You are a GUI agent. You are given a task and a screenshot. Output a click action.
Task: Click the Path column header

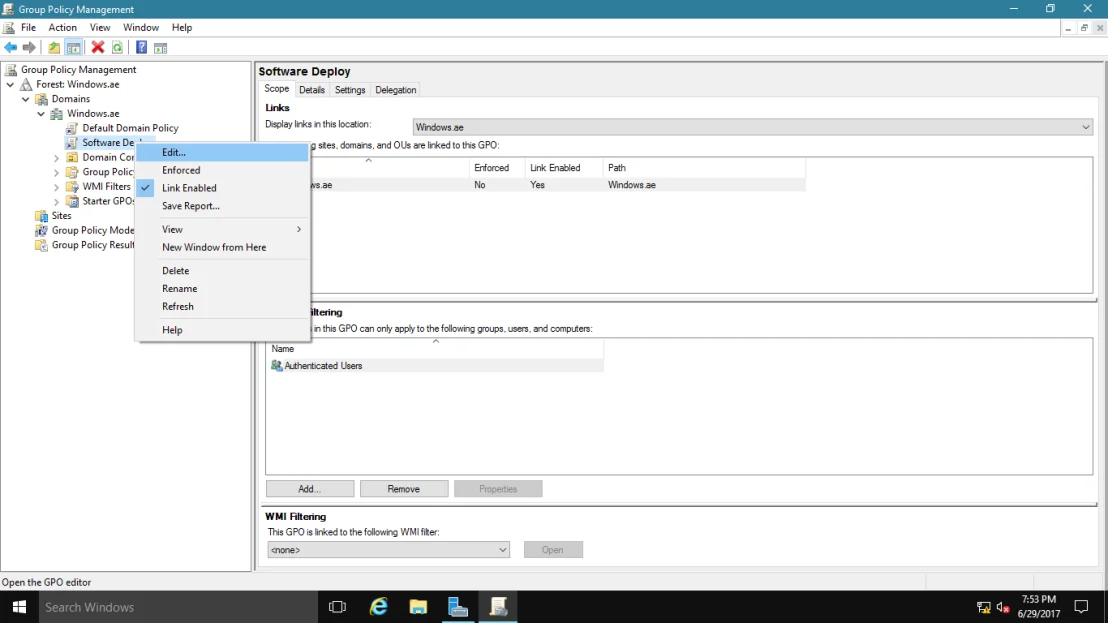tap(704, 167)
